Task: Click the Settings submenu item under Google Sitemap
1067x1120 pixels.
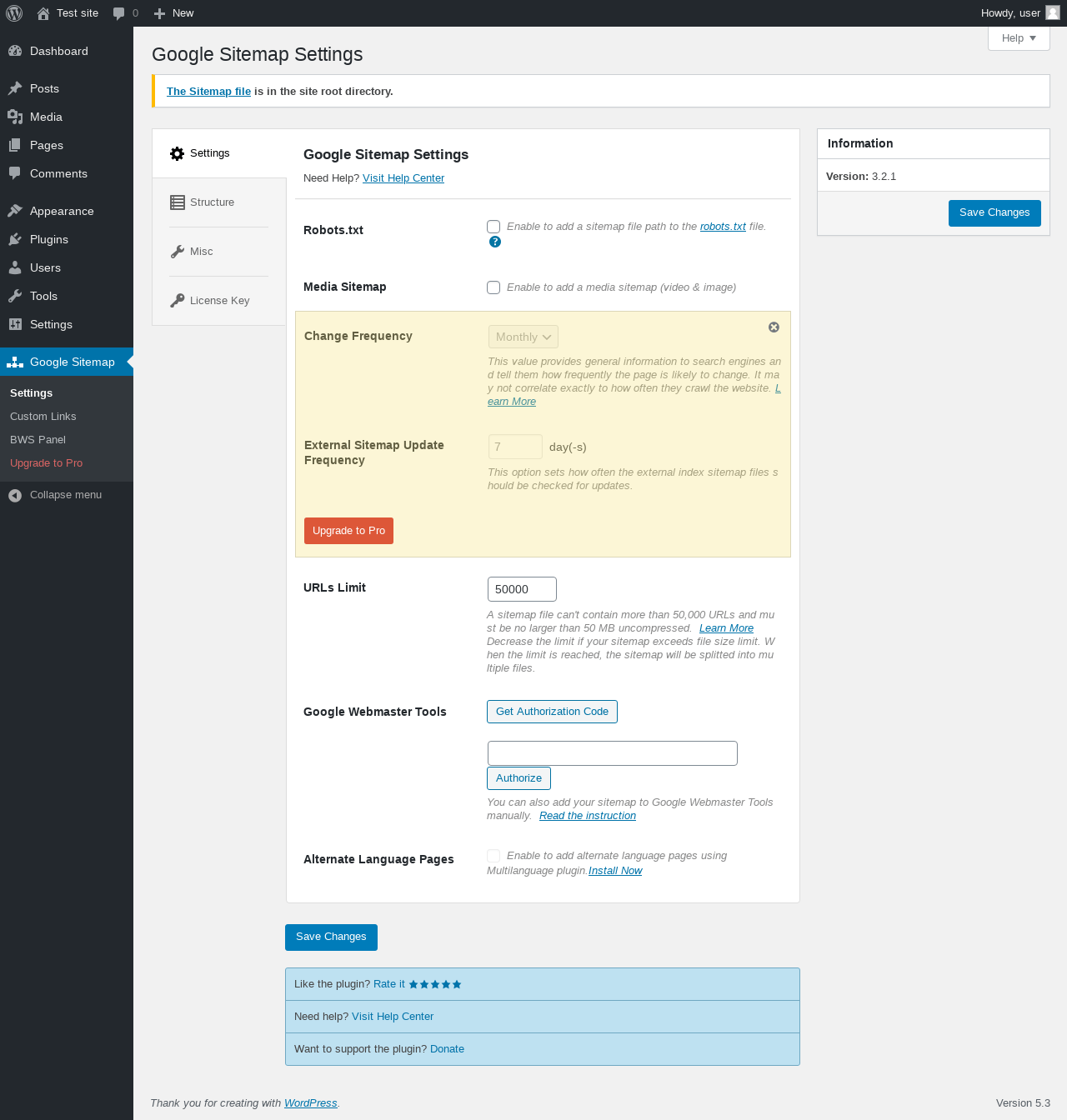Action: point(32,393)
